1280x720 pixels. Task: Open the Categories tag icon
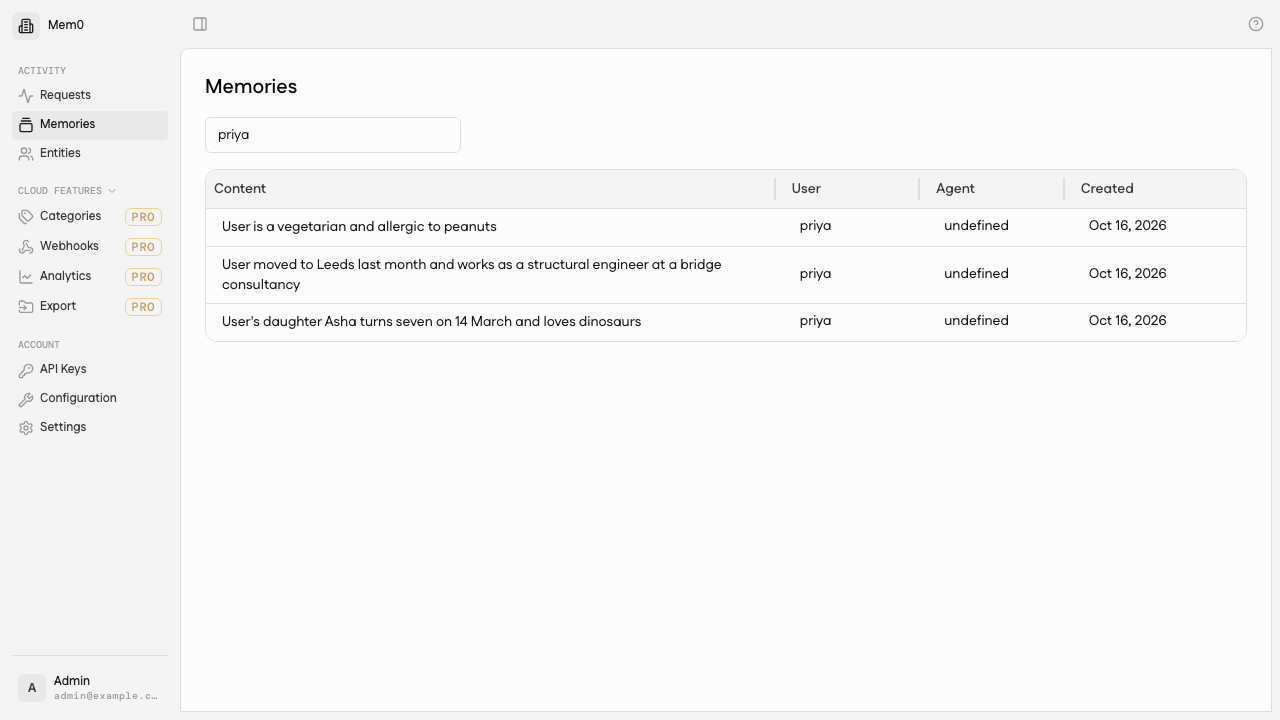point(26,216)
